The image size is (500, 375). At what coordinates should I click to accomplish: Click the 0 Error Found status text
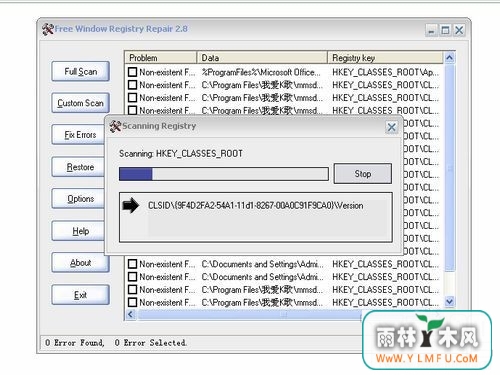pos(74,343)
